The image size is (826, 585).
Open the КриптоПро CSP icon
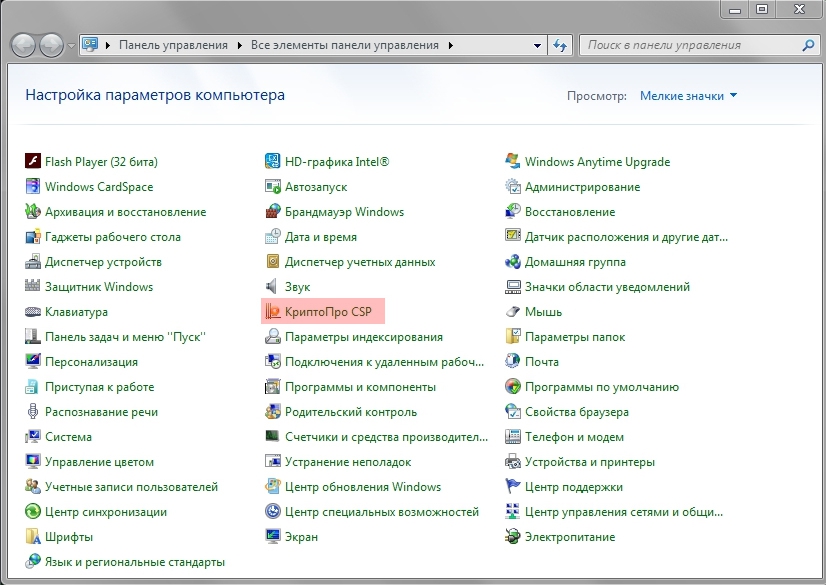(x=272, y=311)
